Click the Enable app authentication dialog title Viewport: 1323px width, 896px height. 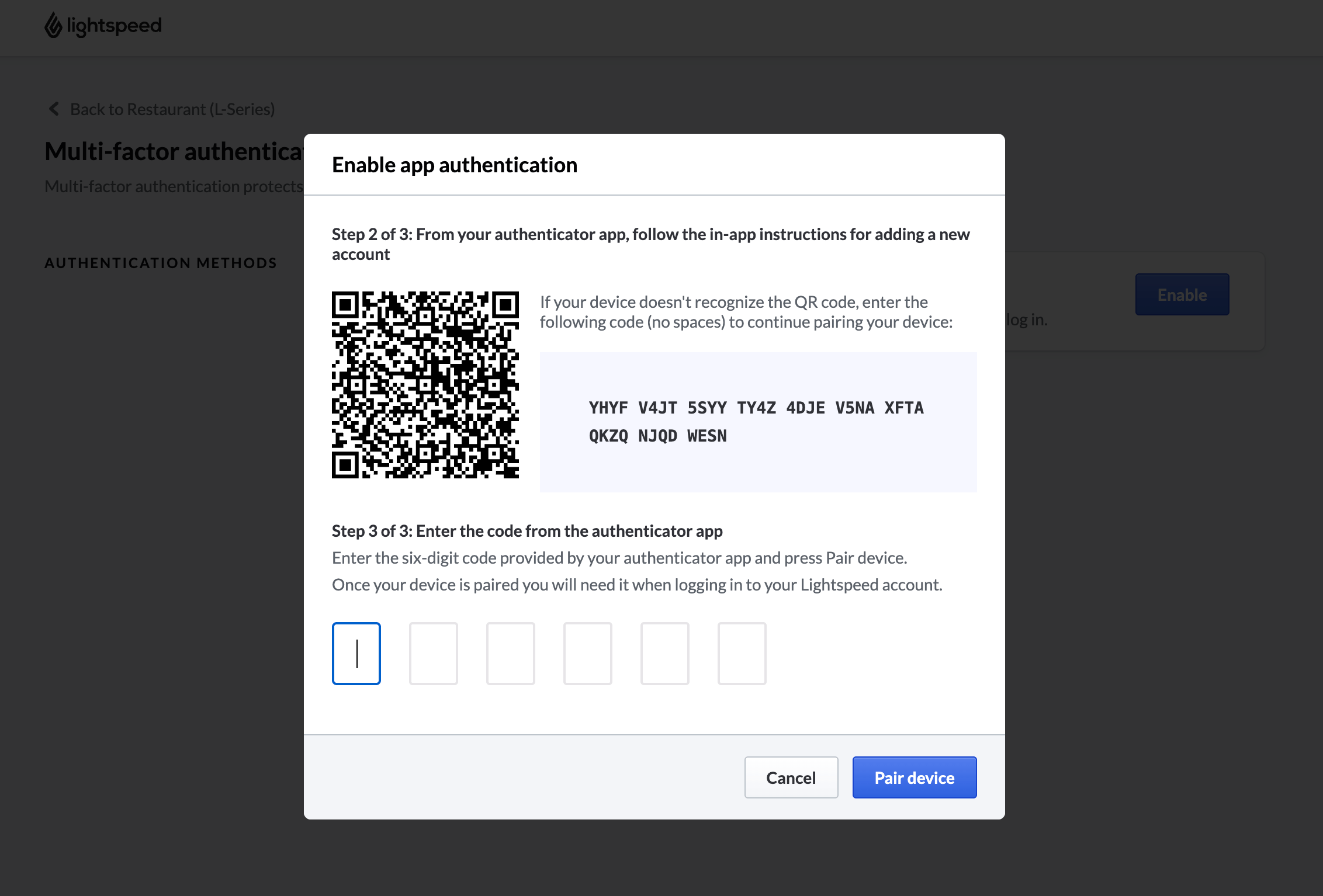tap(455, 165)
